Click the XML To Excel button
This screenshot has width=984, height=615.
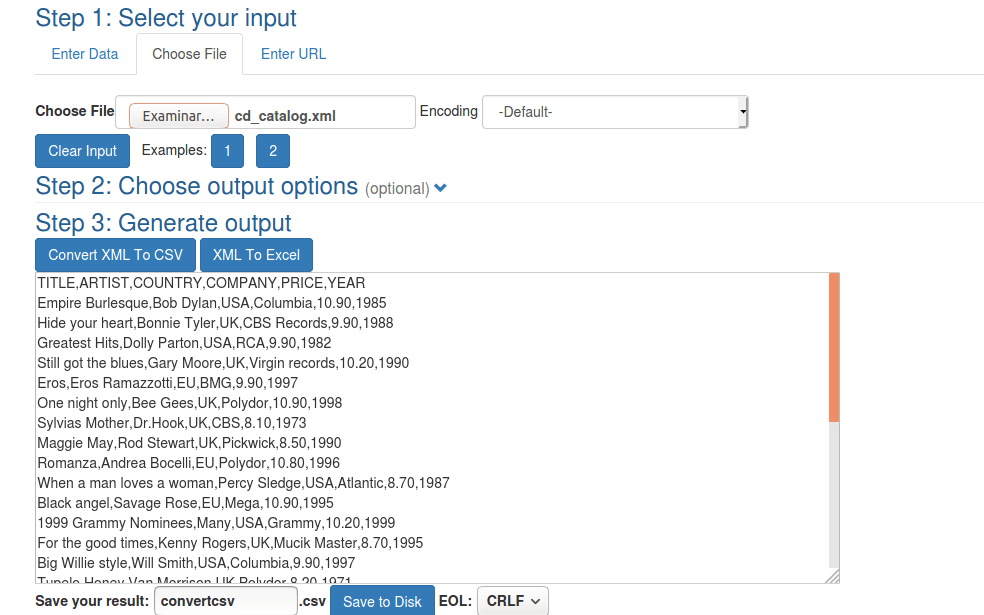click(256, 255)
